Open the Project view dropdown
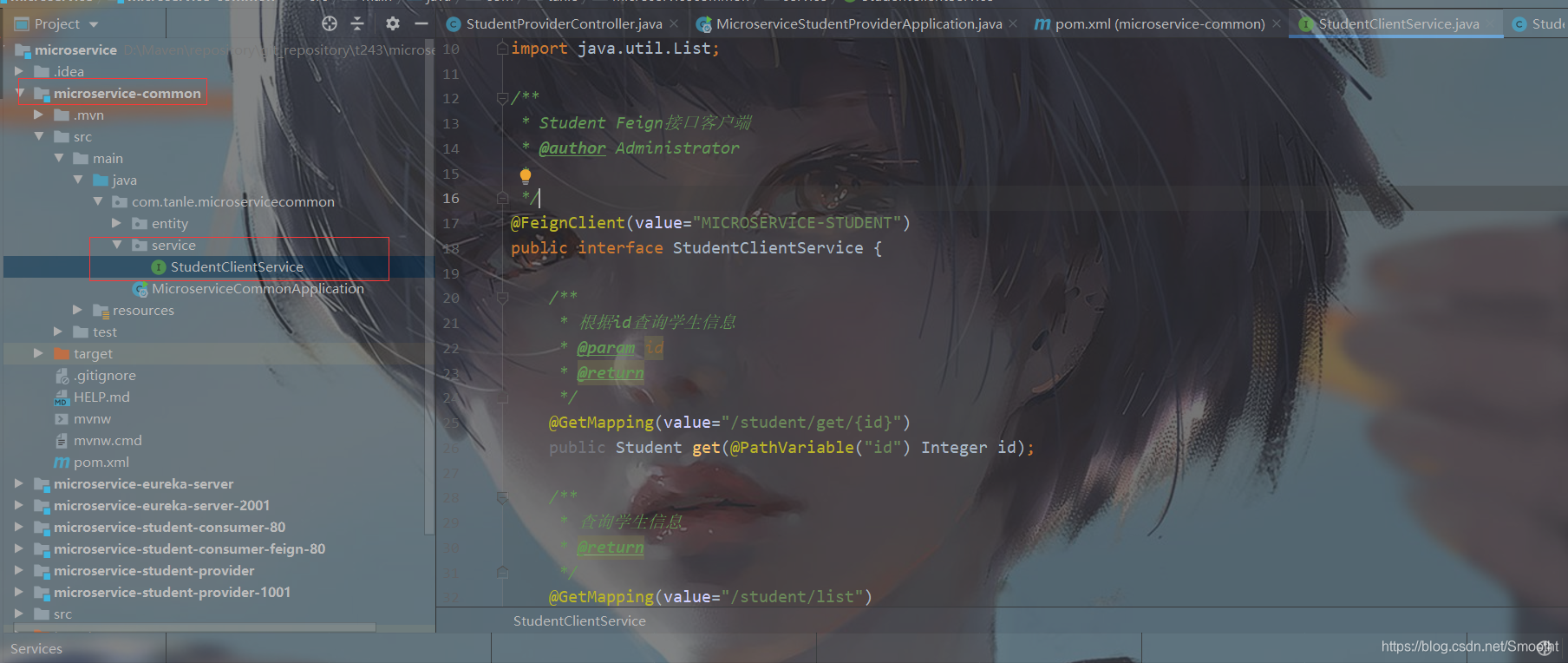 click(94, 24)
